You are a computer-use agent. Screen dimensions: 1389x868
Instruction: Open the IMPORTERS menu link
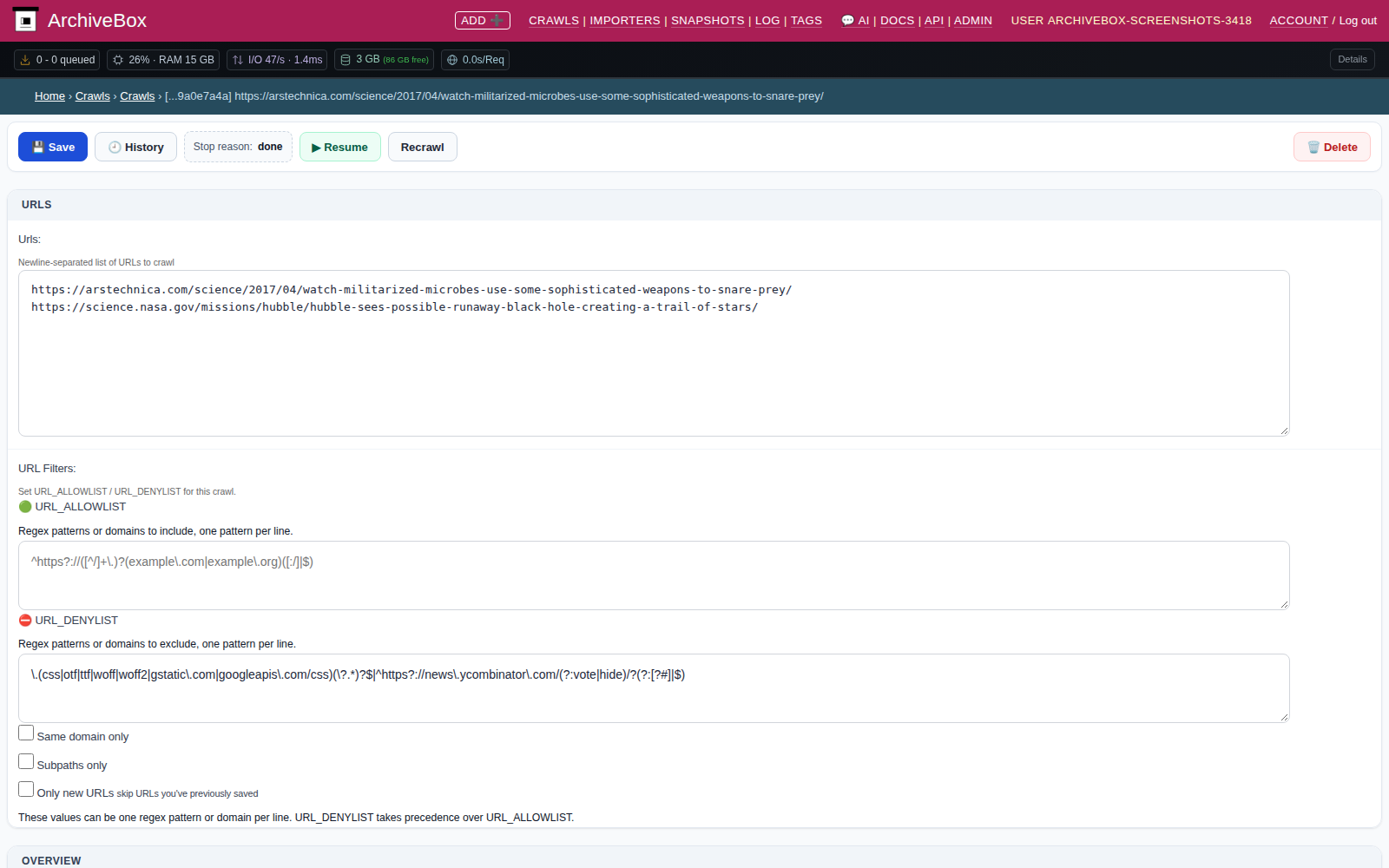[x=625, y=20]
